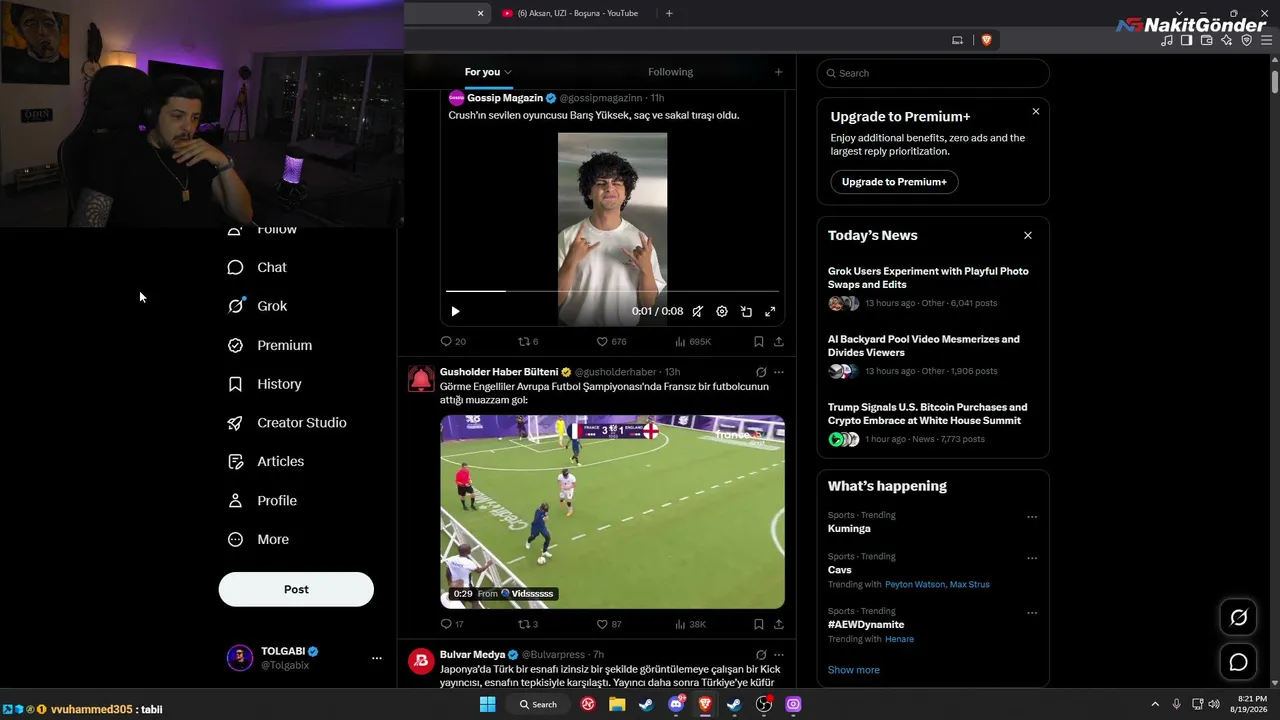Open Articles in the sidebar

click(x=266, y=462)
